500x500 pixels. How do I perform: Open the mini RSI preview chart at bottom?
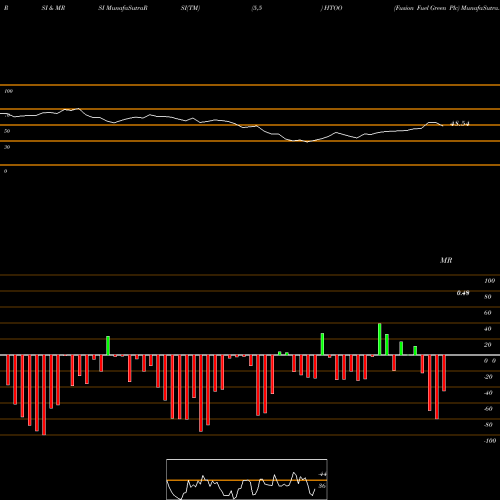tap(247, 479)
